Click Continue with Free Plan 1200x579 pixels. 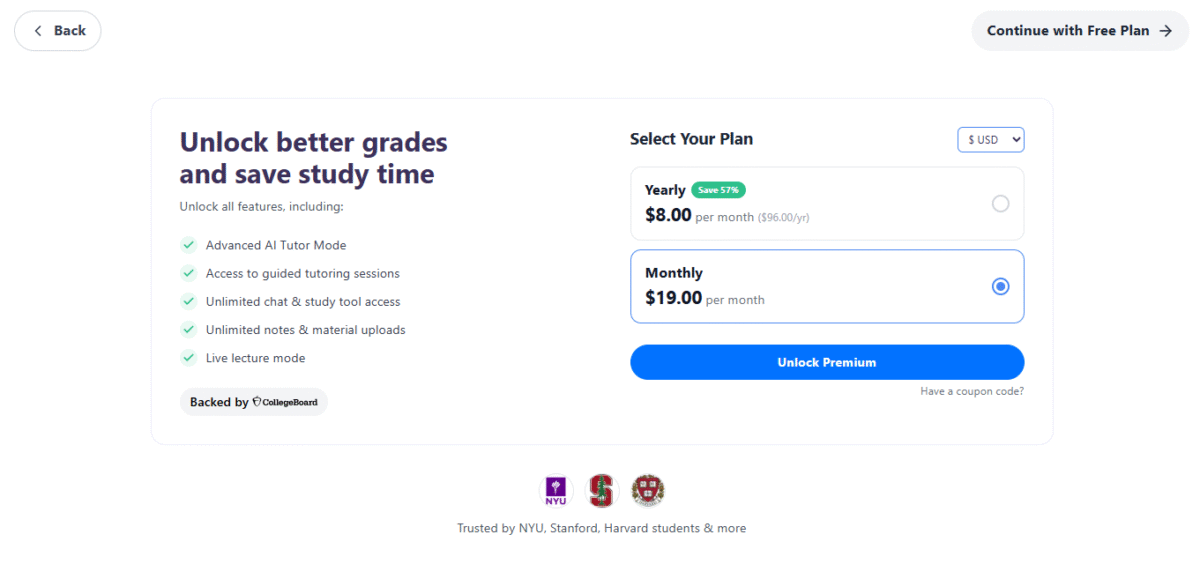coord(1080,31)
